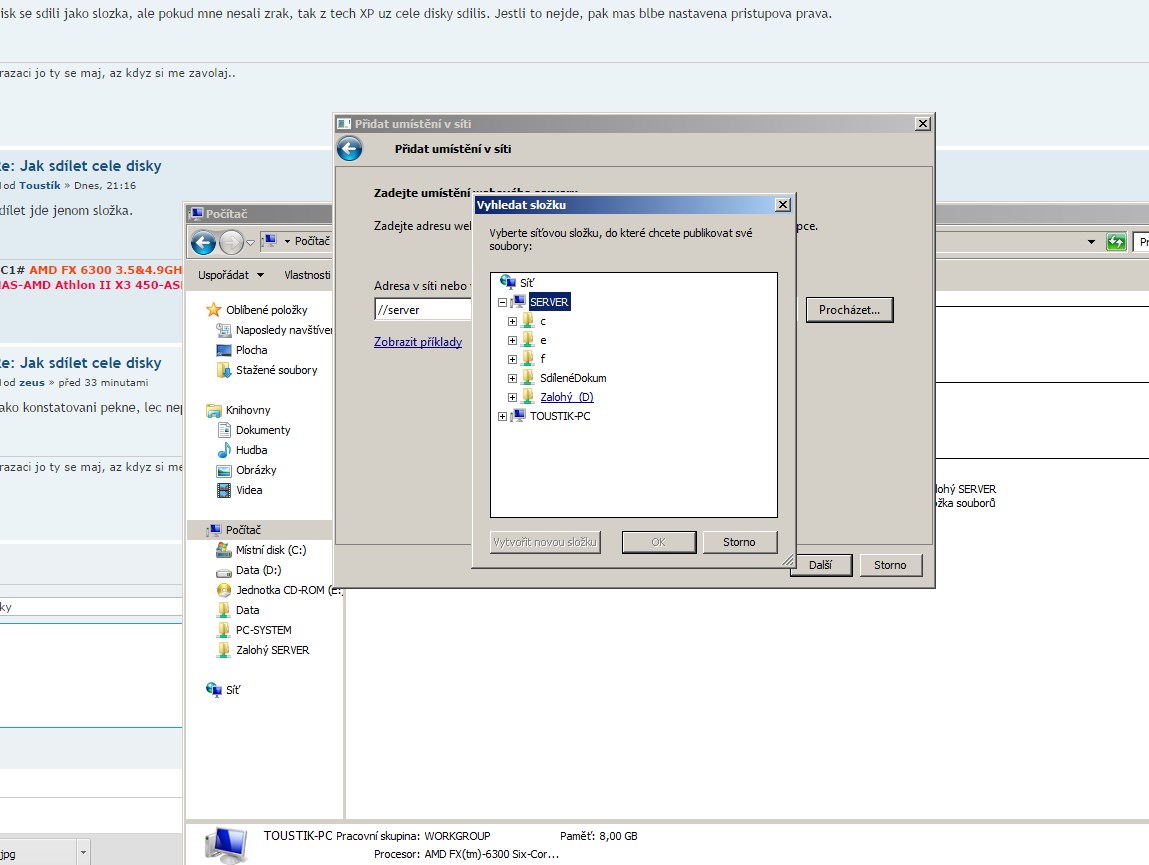Click the Procházet... button
Viewport: 1149px width, 865px height.
(x=849, y=309)
